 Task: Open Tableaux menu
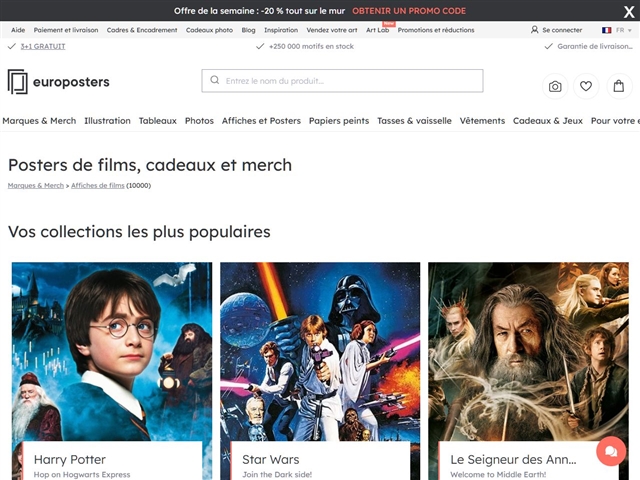click(158, 121)
